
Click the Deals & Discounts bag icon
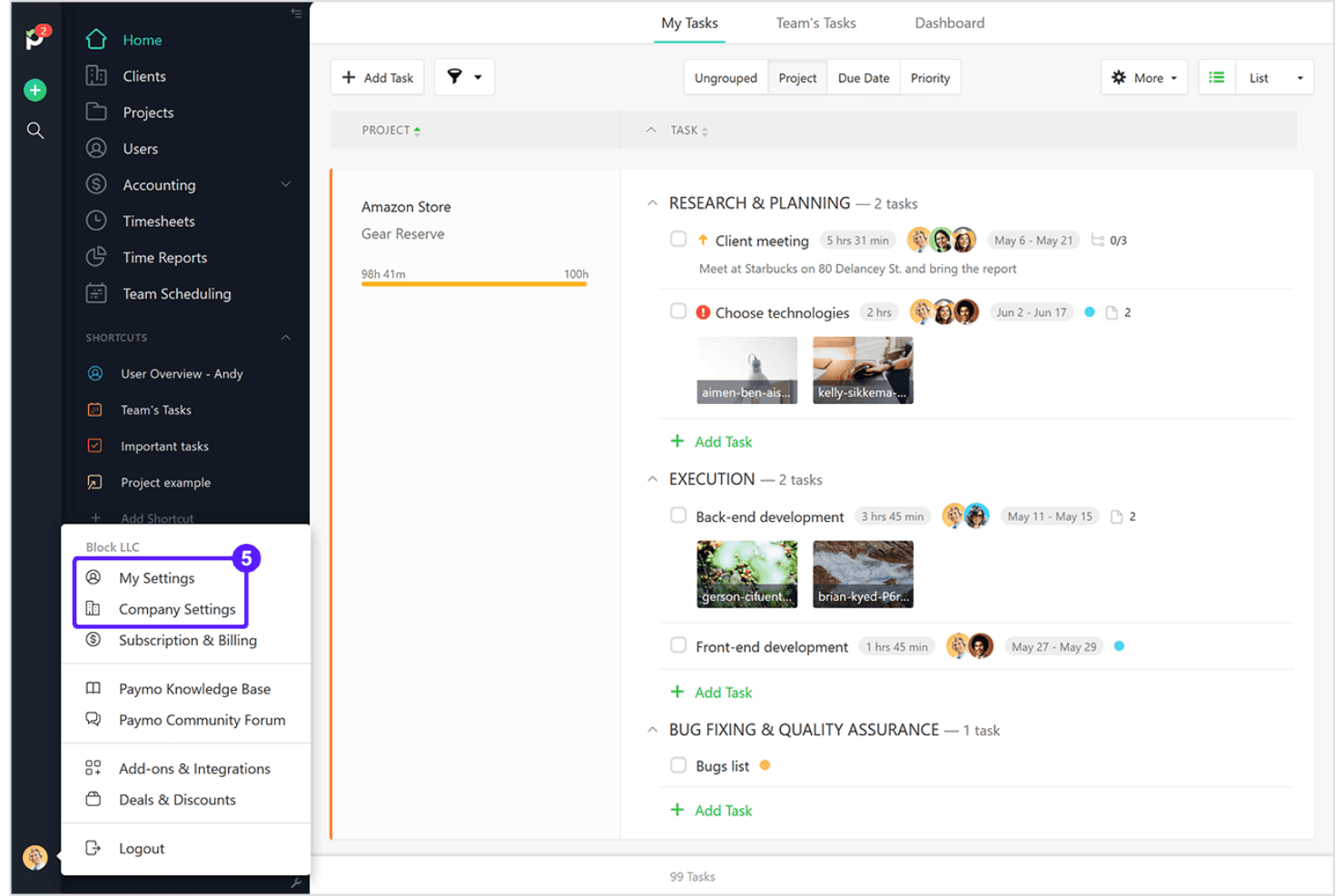[x=93, y=799]
